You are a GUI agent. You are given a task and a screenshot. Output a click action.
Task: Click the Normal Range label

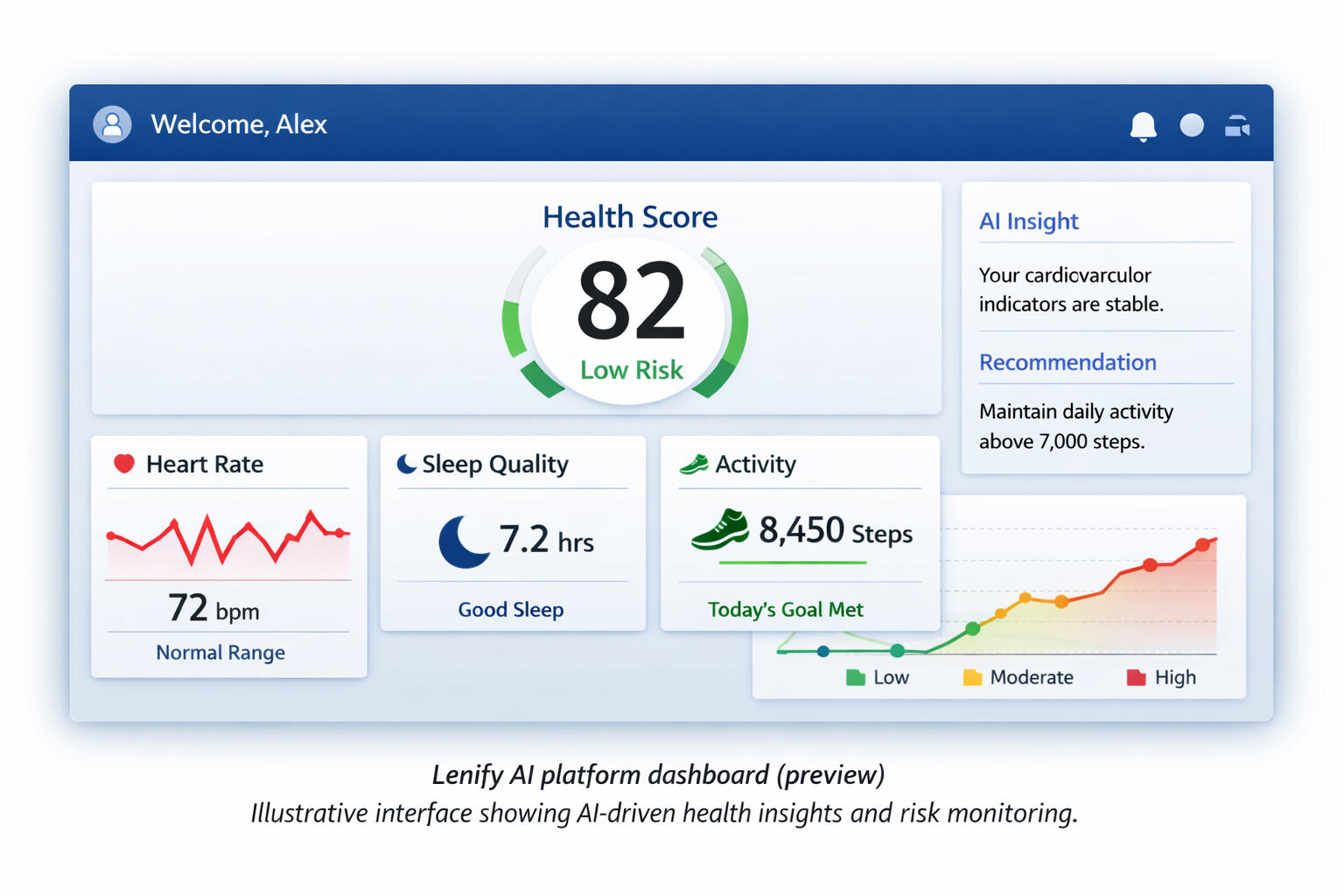(220, 653)
